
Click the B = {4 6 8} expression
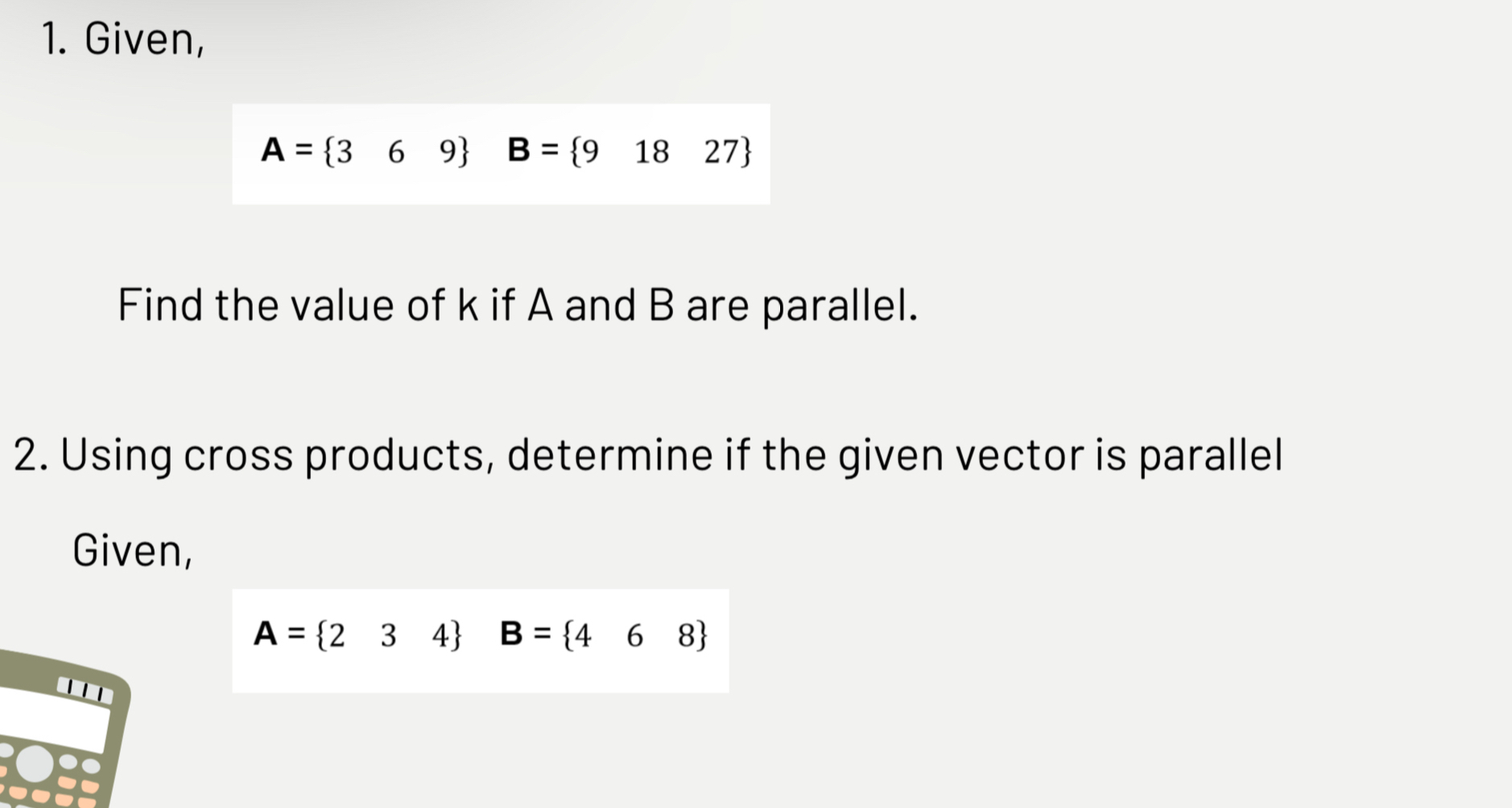[603, 635]
